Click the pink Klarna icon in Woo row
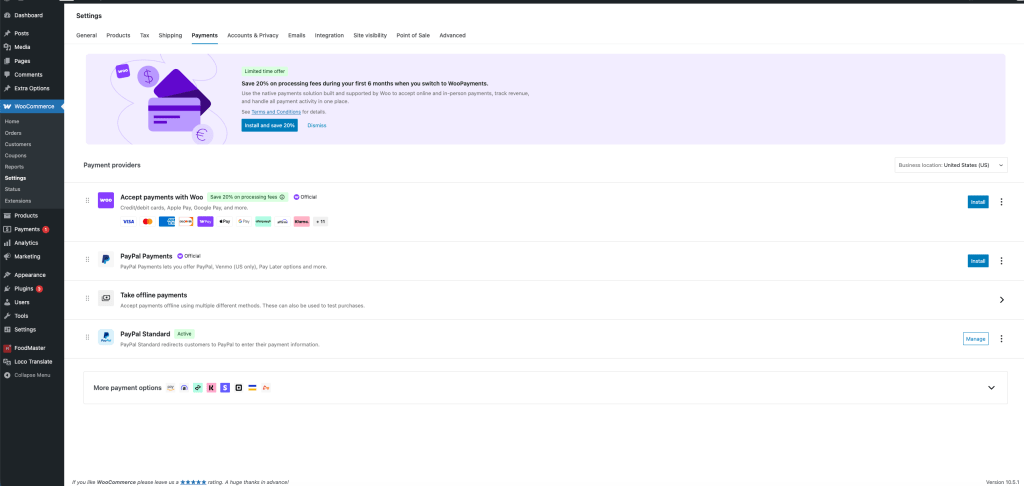This screenshot has width=1024, height=486. [301, 222]
